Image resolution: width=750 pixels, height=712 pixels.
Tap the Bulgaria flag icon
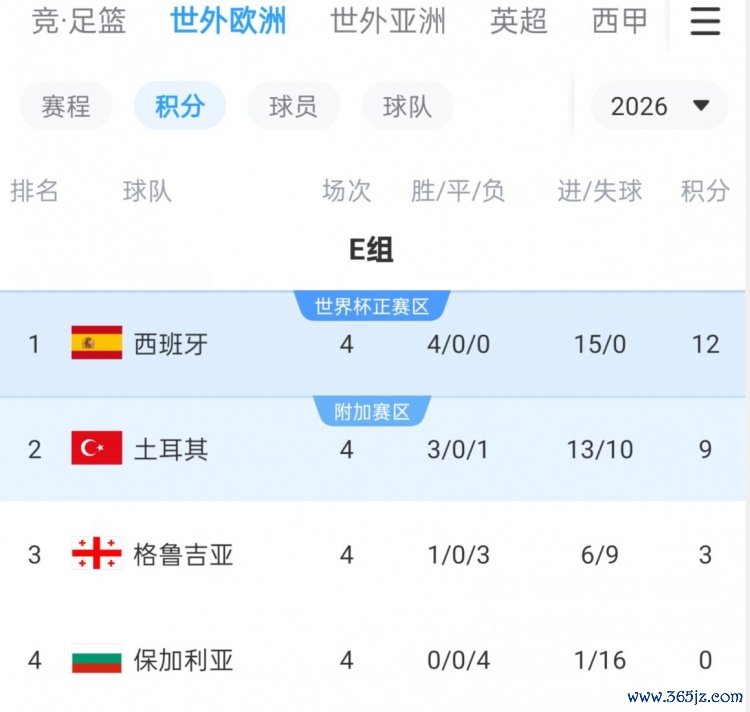click(x=97, y=660)
